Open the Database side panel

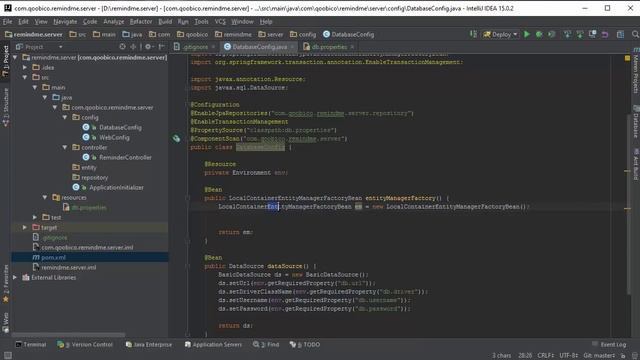[636, 122]
